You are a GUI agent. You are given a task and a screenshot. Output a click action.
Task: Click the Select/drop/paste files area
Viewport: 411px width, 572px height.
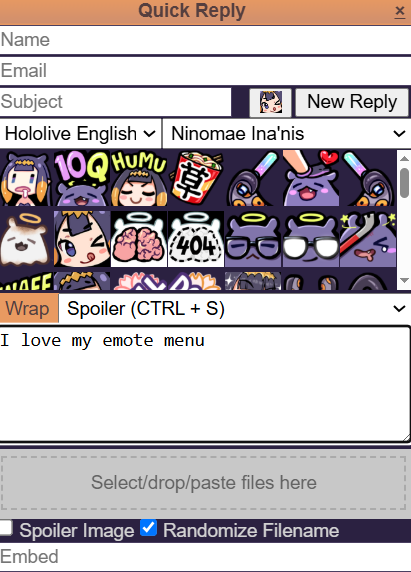(x=203, y=483)
